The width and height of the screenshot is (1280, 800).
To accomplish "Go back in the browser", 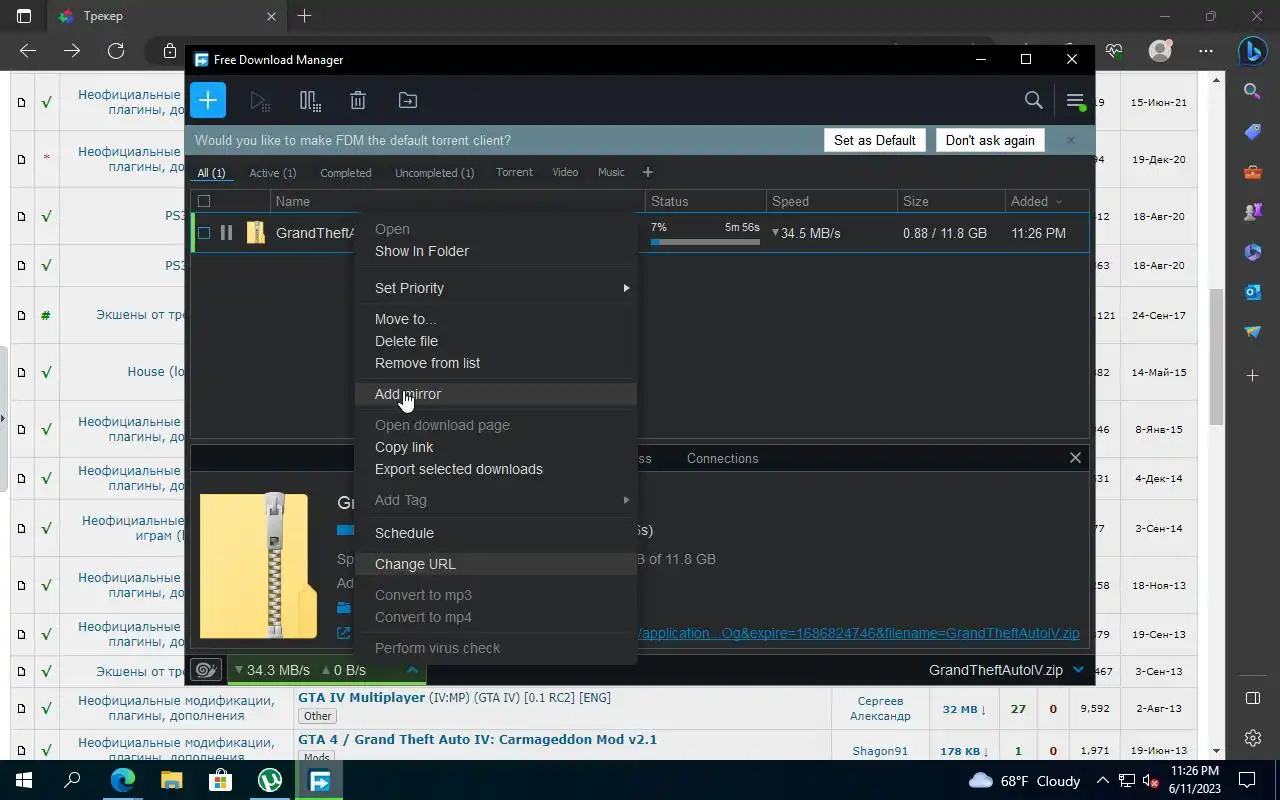I will (x=28, y=50).
